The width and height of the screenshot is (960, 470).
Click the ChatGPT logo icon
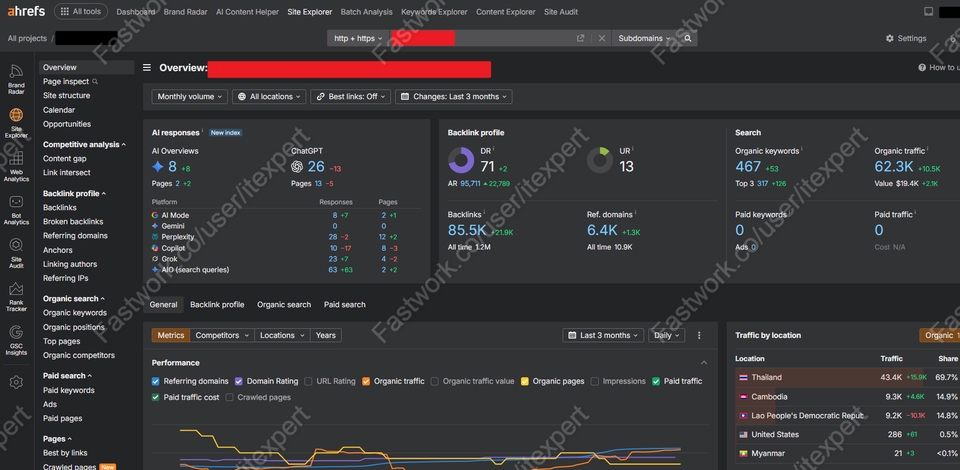[x=297, y=166]
